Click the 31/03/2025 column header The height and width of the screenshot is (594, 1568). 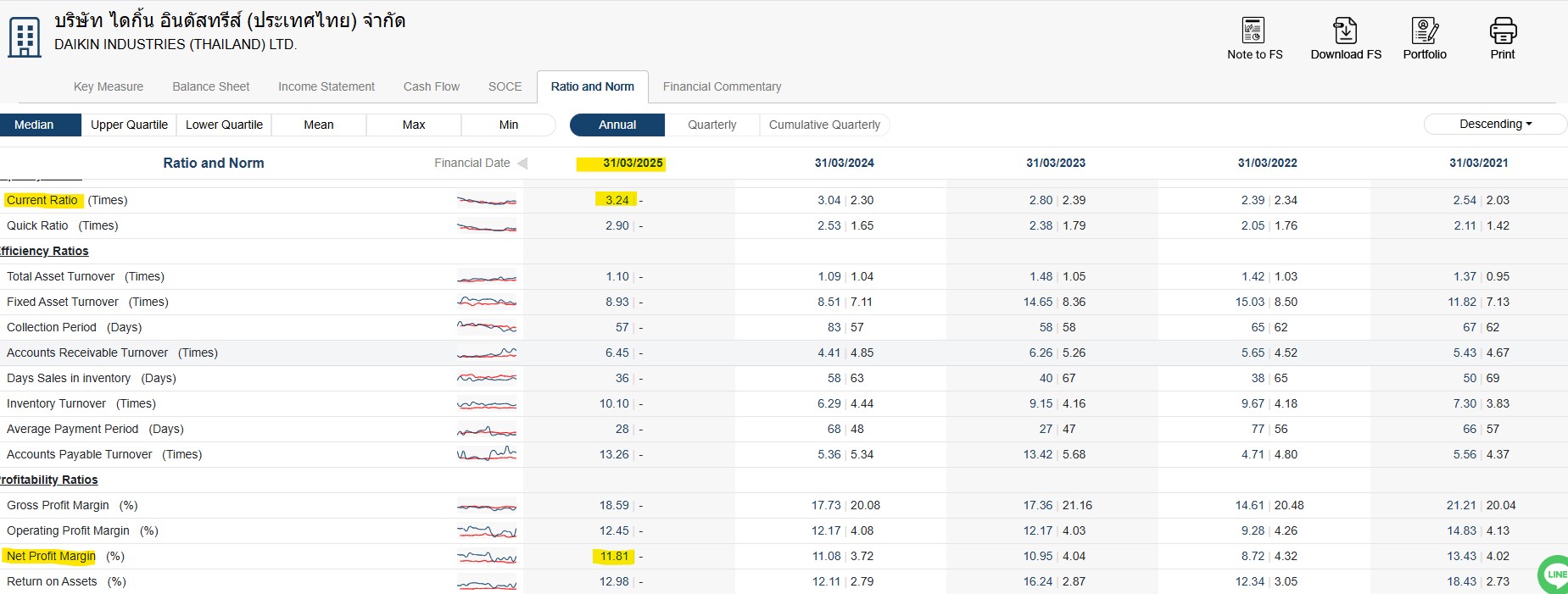tap(633, 163)
